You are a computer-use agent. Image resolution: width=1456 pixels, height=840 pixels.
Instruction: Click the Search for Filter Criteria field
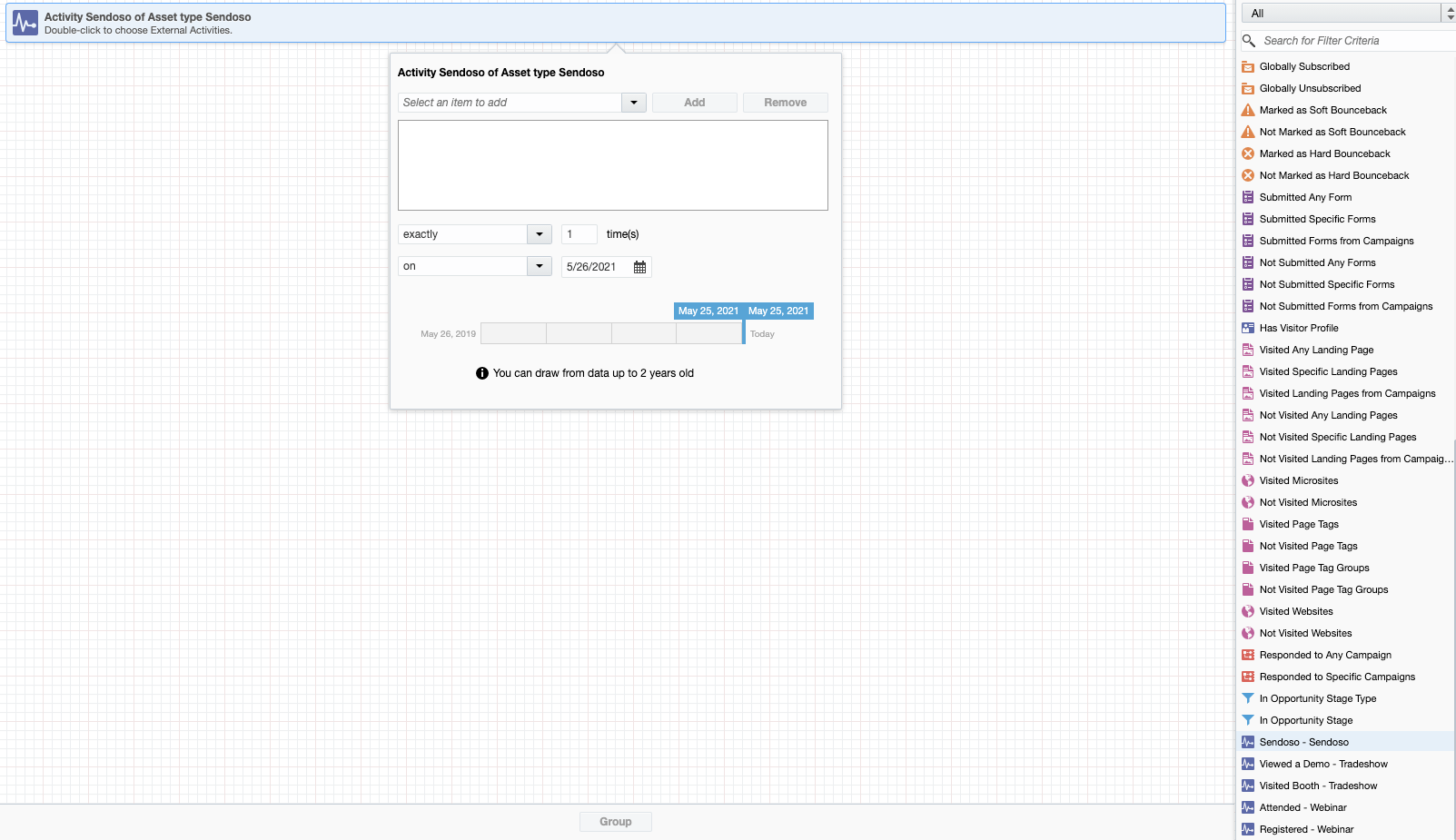pyautogui.click(x=1353, y=41)
